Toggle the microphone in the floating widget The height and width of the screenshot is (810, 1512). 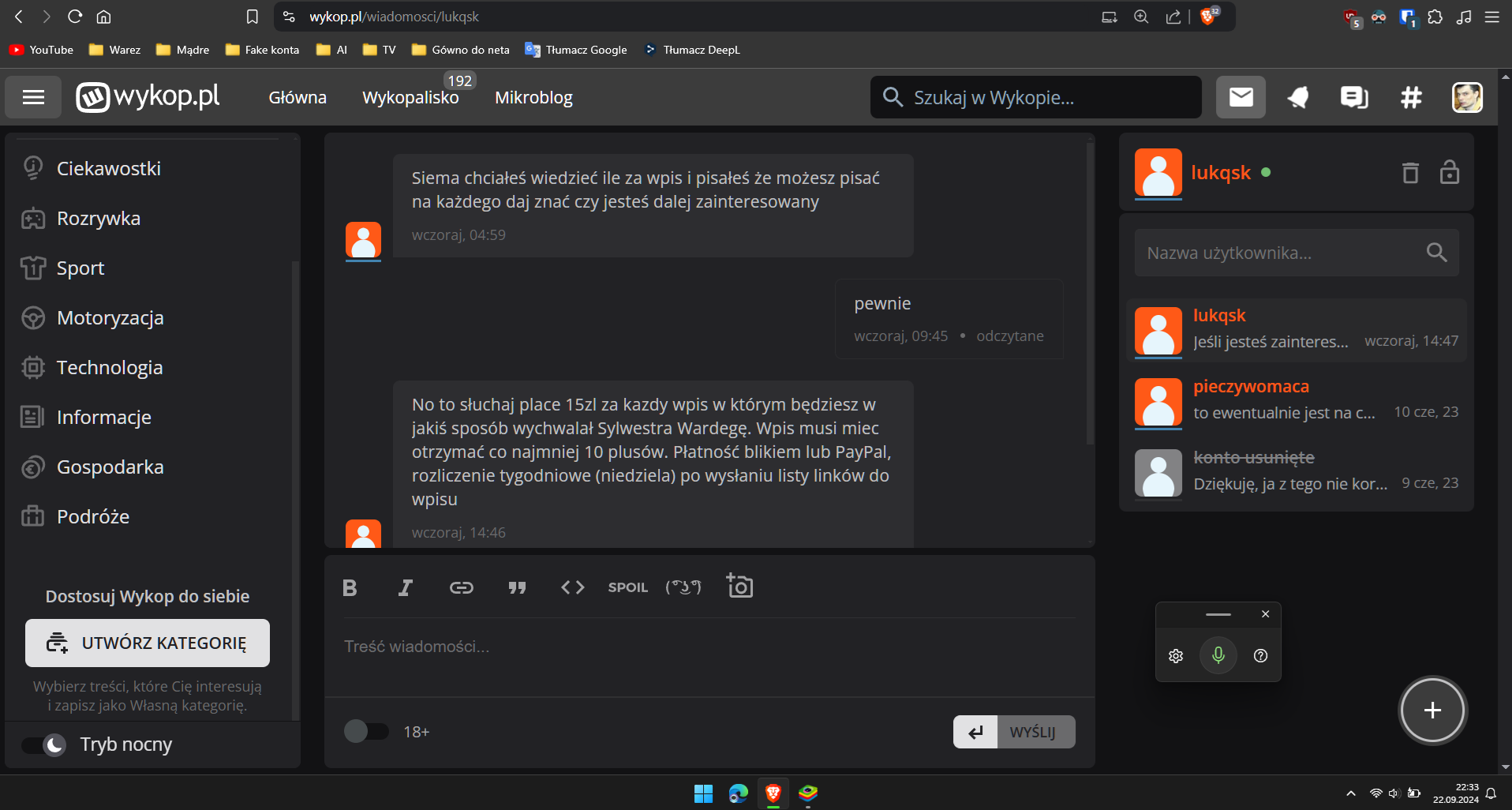1218,655
